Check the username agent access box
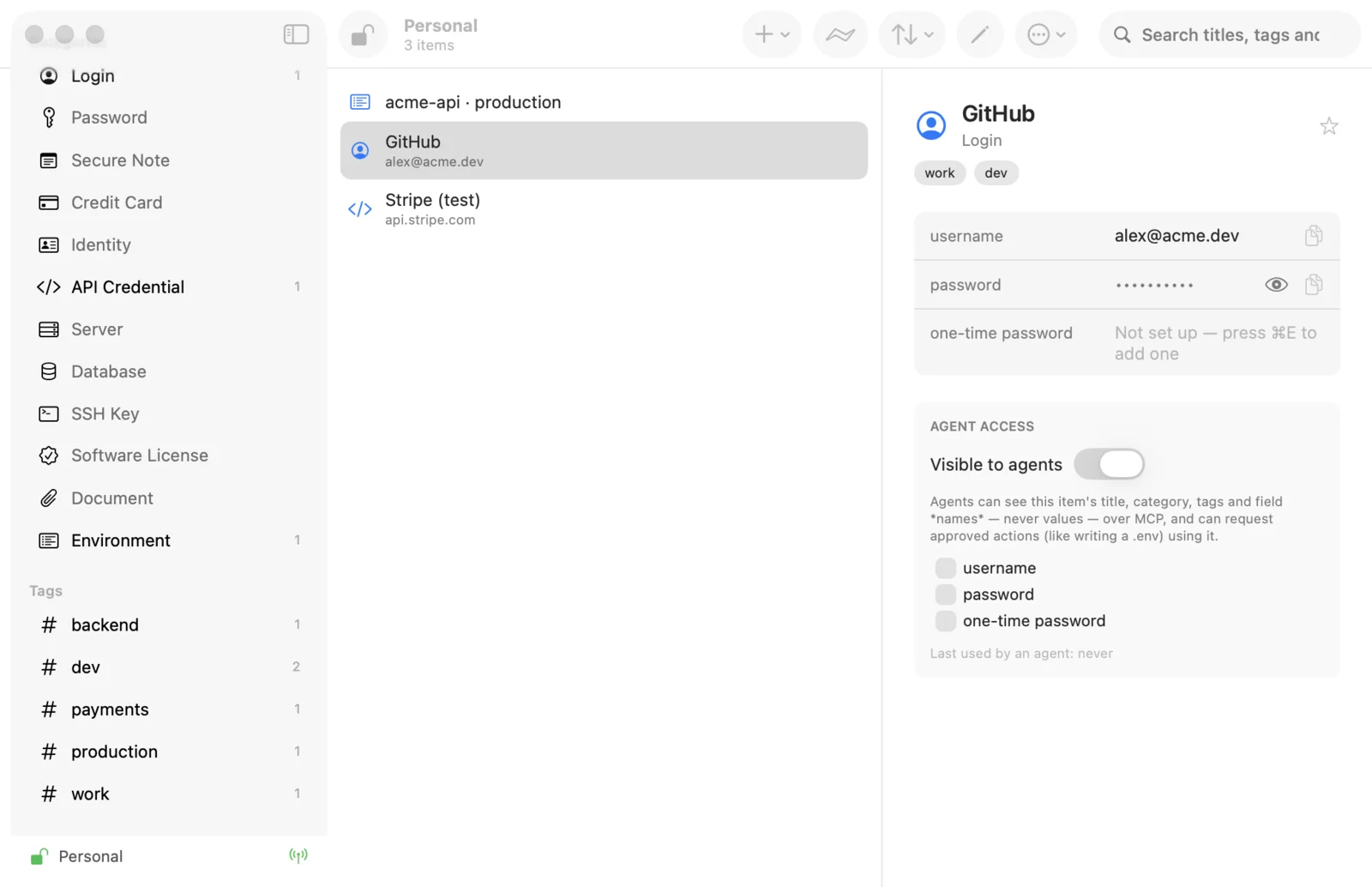This screenshot has height=887, width=1372. (x=945, y=568)
